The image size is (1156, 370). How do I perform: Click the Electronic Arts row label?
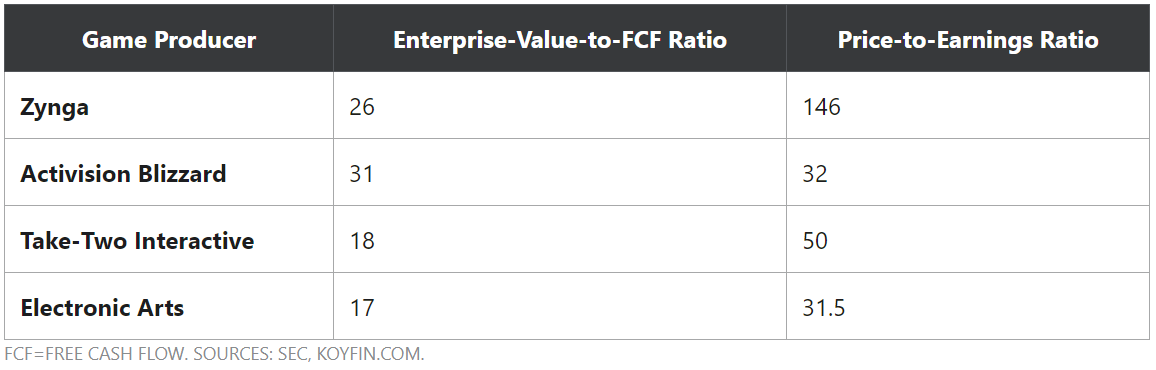pos(102,307)
